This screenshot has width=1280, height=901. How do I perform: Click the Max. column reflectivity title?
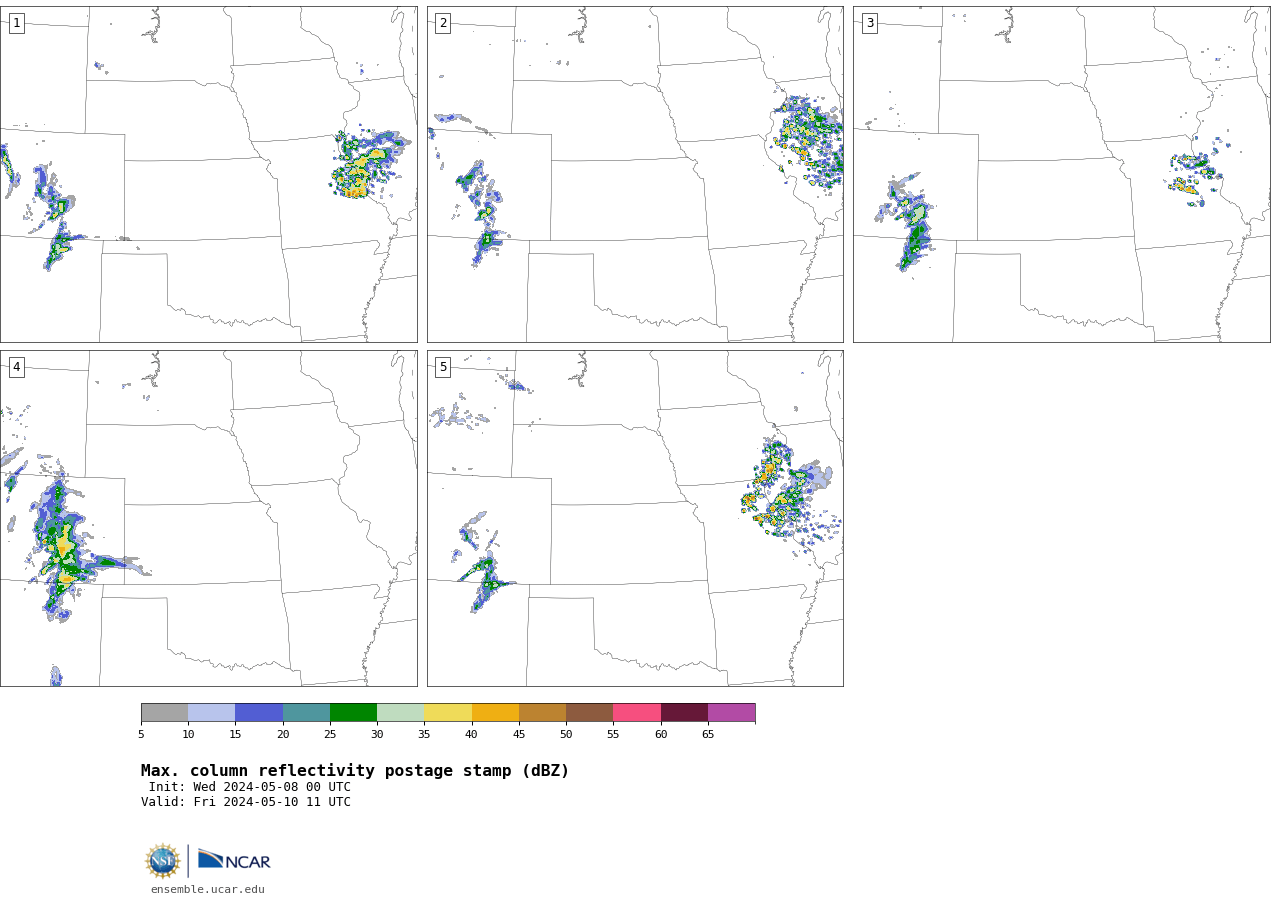[x=355, y=771]
